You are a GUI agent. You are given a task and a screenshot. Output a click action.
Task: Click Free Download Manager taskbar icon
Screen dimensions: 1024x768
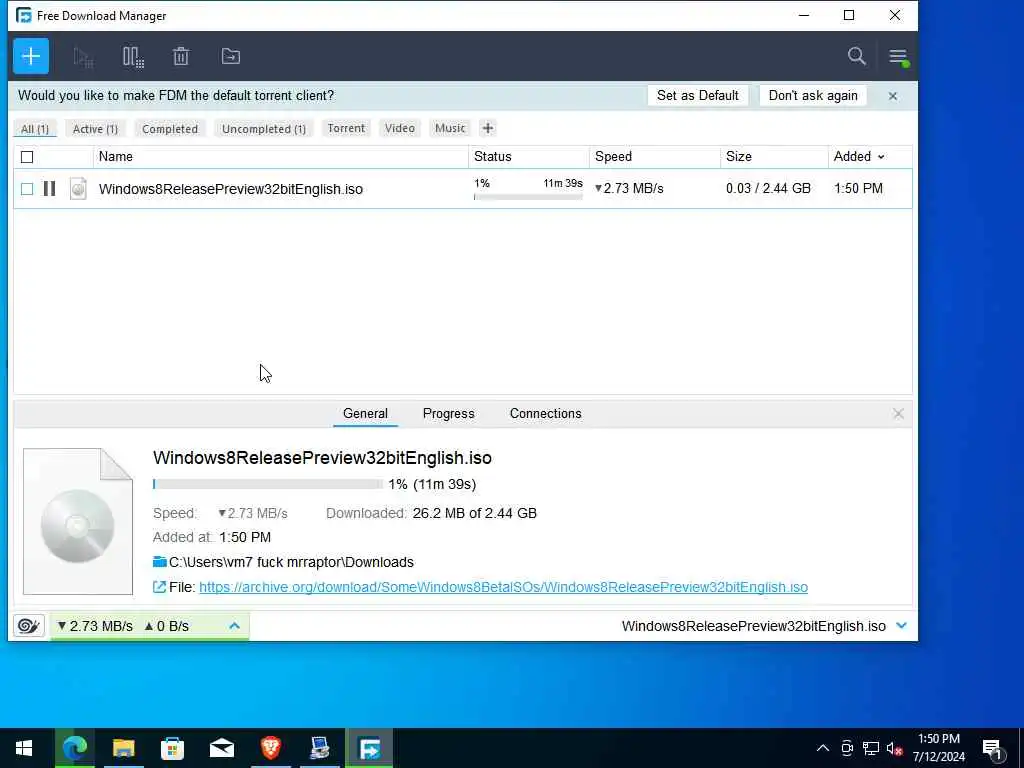(369, 748)
